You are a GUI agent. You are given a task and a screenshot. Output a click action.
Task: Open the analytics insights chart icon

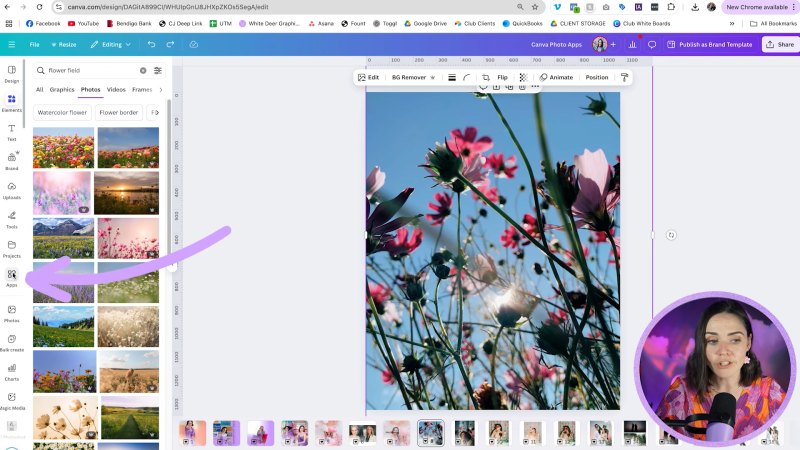coord(632,44)
